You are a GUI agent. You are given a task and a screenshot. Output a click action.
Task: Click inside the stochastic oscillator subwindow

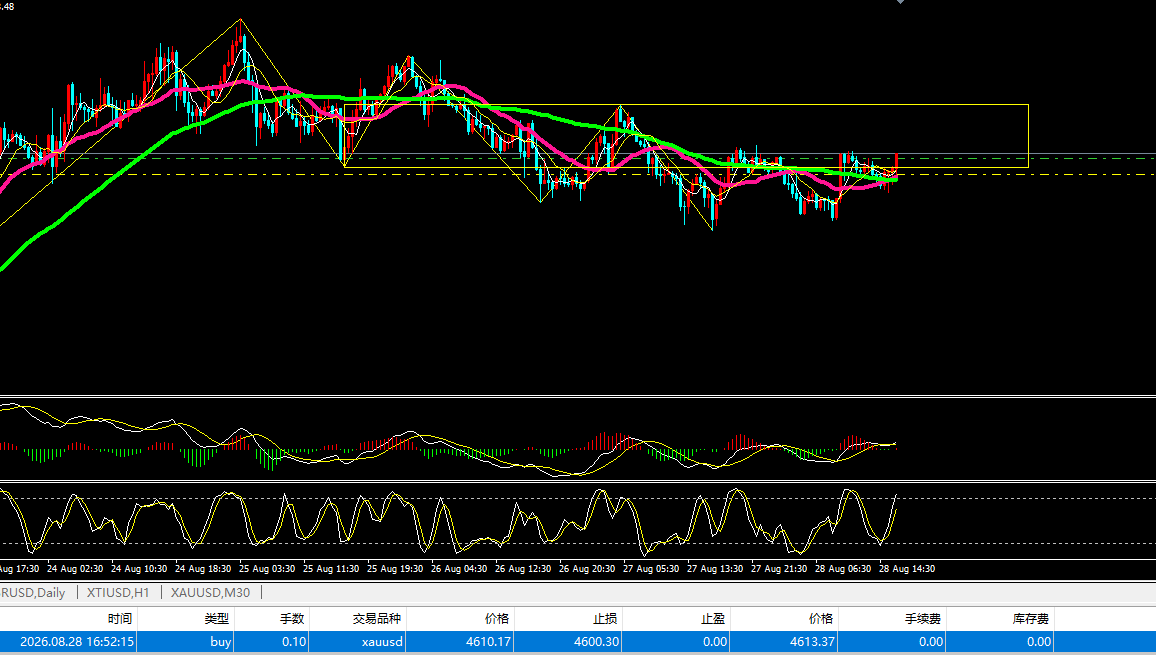tap(578, 521)
